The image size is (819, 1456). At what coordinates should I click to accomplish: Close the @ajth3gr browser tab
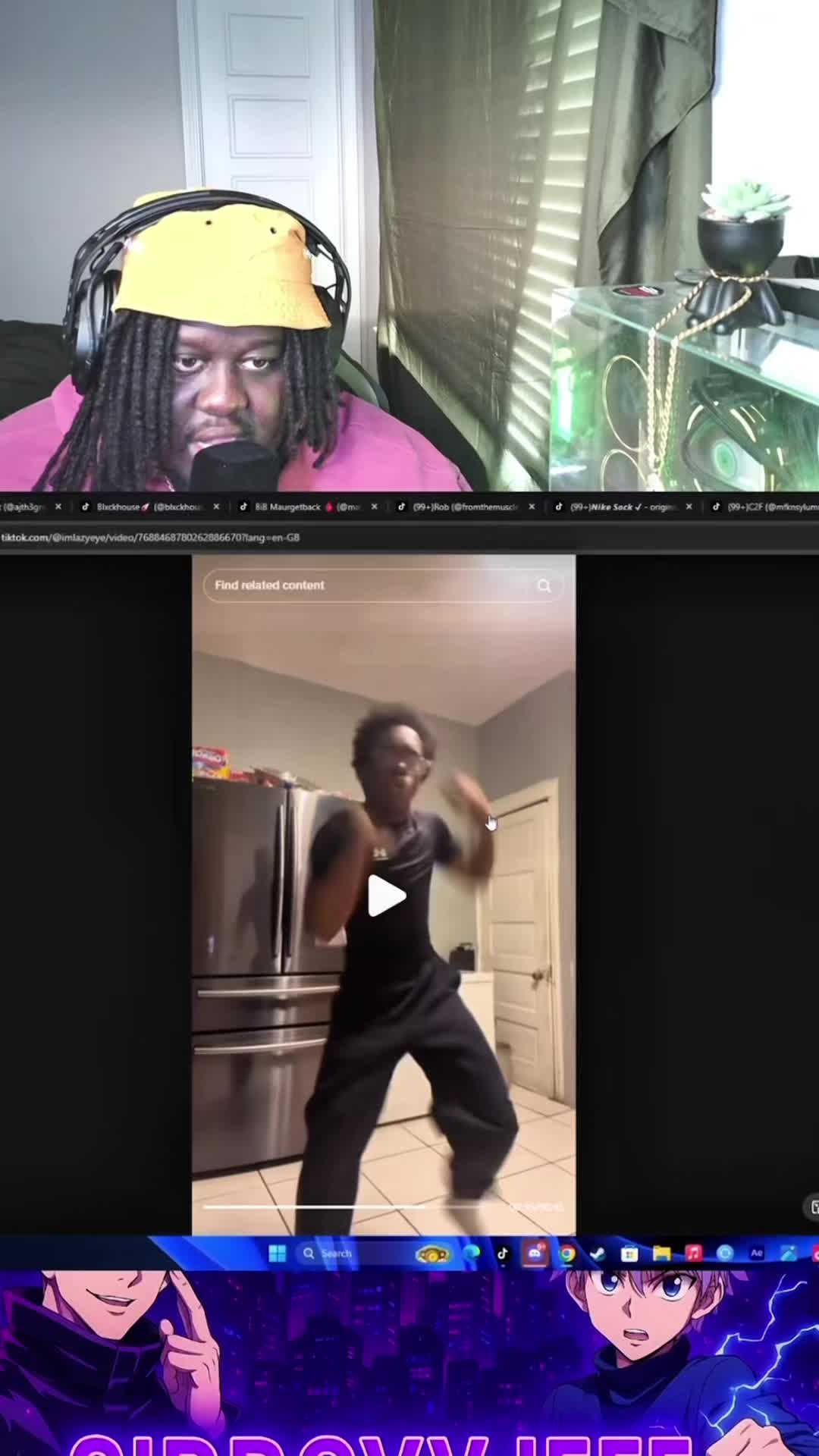pos(58,507)
